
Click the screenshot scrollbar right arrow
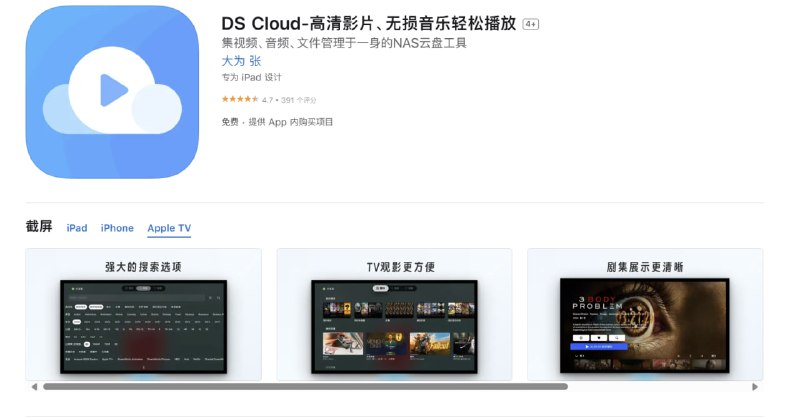(755, 387)
